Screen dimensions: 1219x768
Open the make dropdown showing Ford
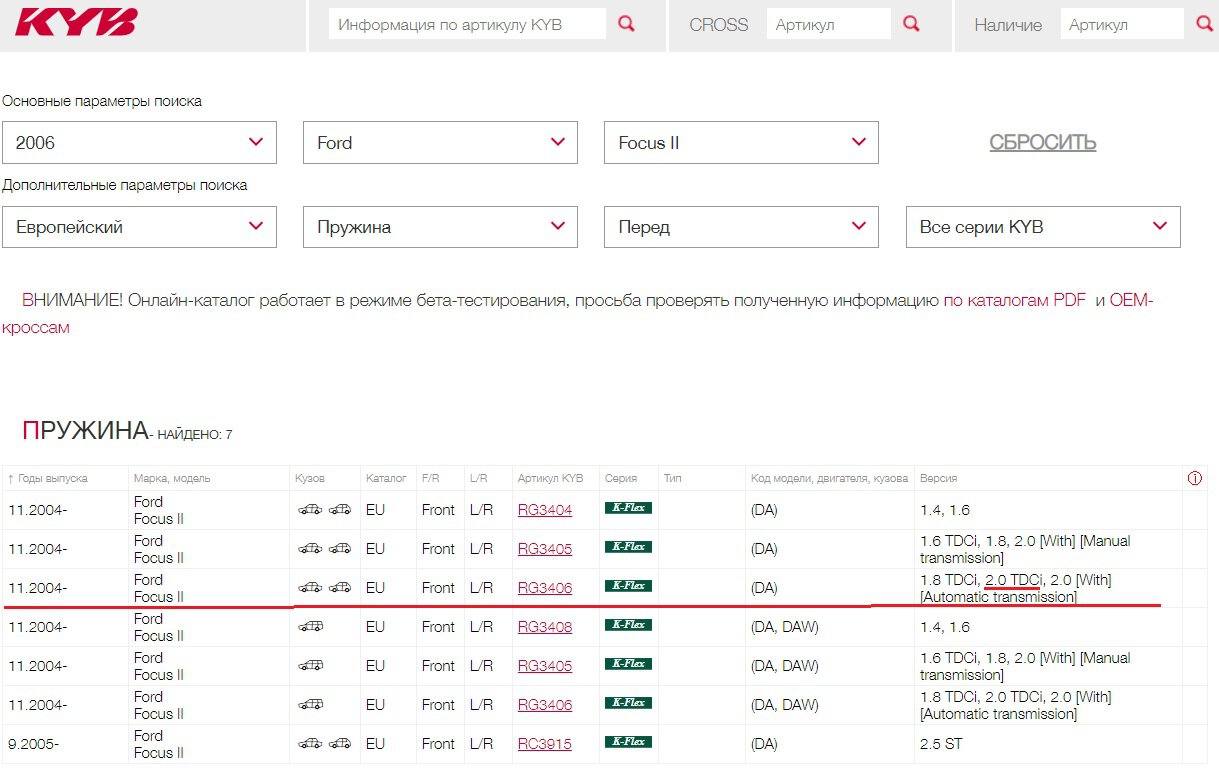(x=440, y=143)
